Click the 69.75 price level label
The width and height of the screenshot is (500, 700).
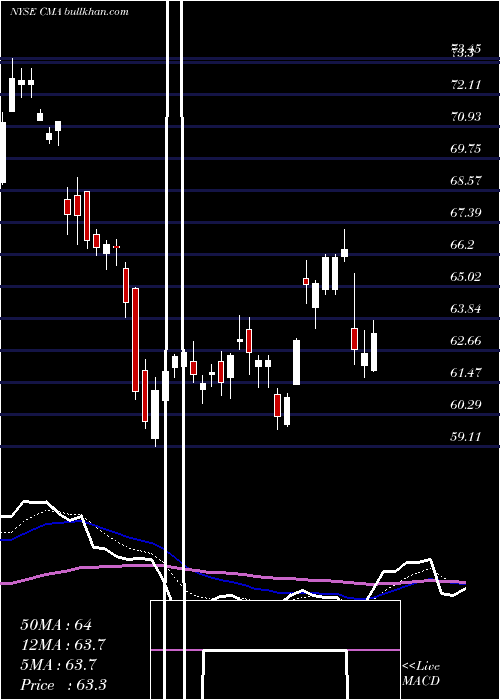[x=466, y=148]
